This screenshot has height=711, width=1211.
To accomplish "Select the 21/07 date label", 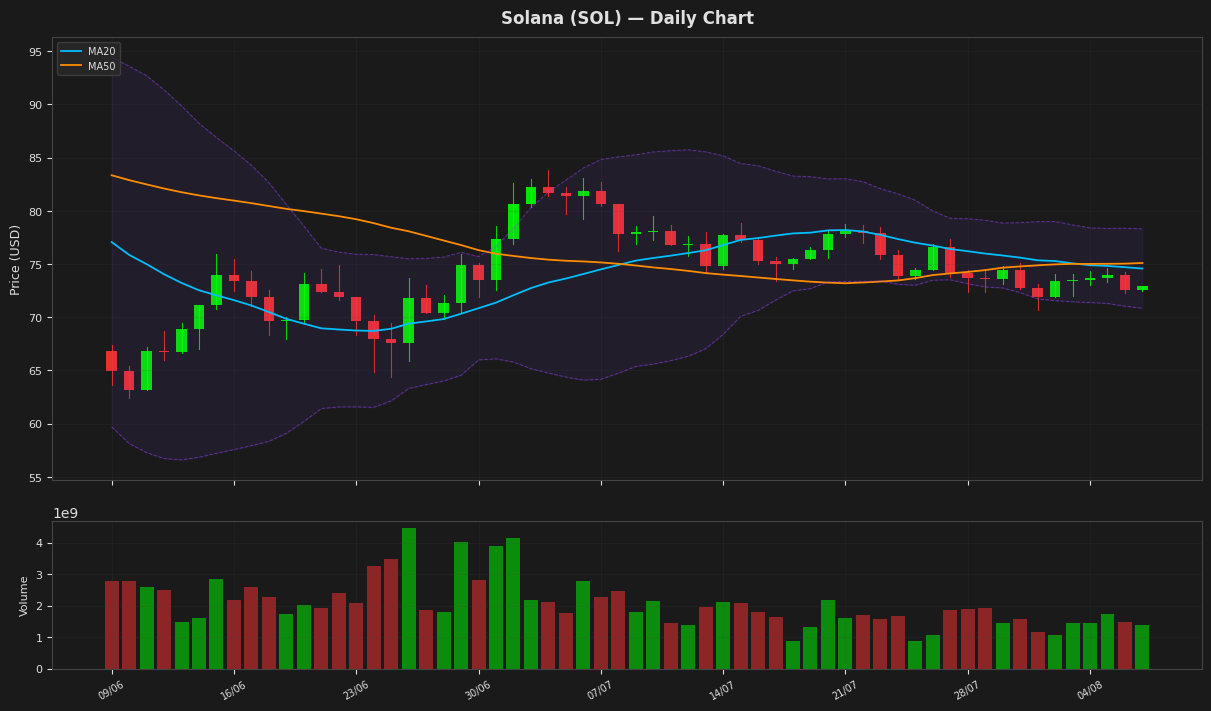I will [x=844, y=691].
